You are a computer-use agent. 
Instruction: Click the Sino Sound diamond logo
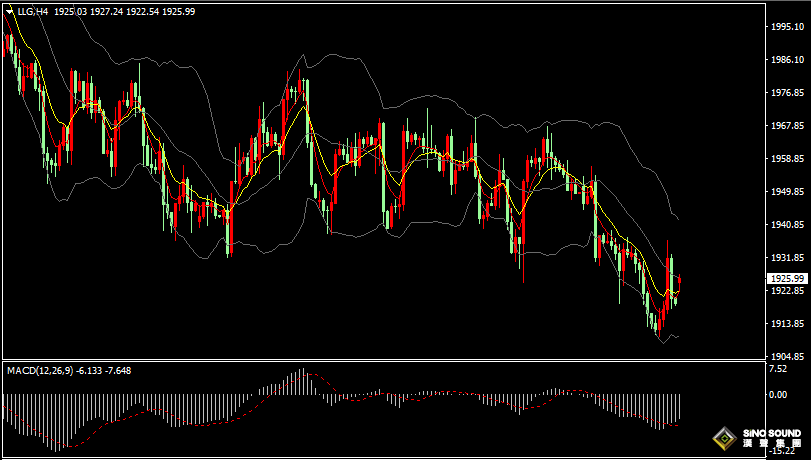723,438
